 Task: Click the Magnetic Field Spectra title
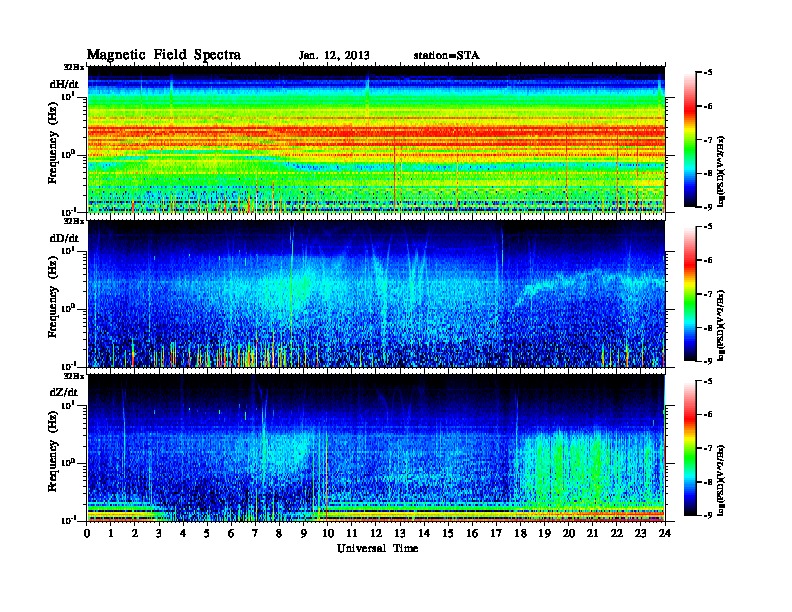[x=164, y=55]
